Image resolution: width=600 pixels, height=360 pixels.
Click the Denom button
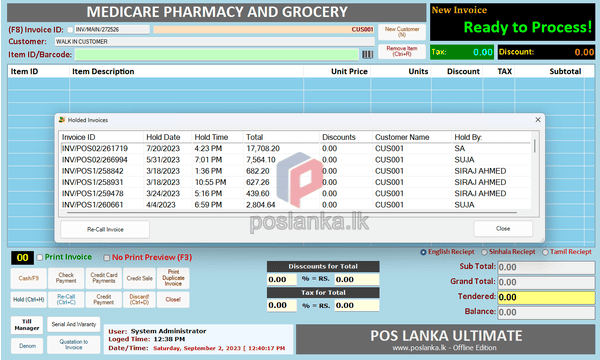27,346
